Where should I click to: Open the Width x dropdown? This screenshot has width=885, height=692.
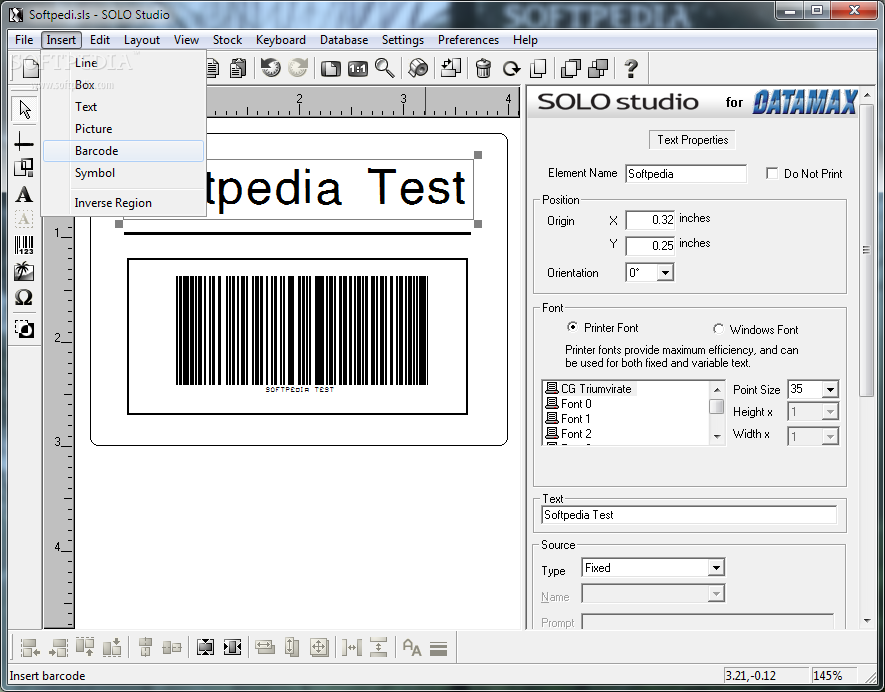830,436
